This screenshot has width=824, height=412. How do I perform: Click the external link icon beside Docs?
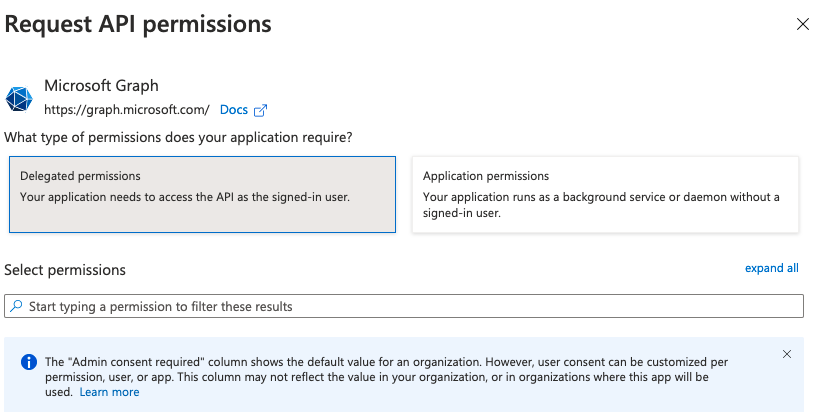click(260, 110)
